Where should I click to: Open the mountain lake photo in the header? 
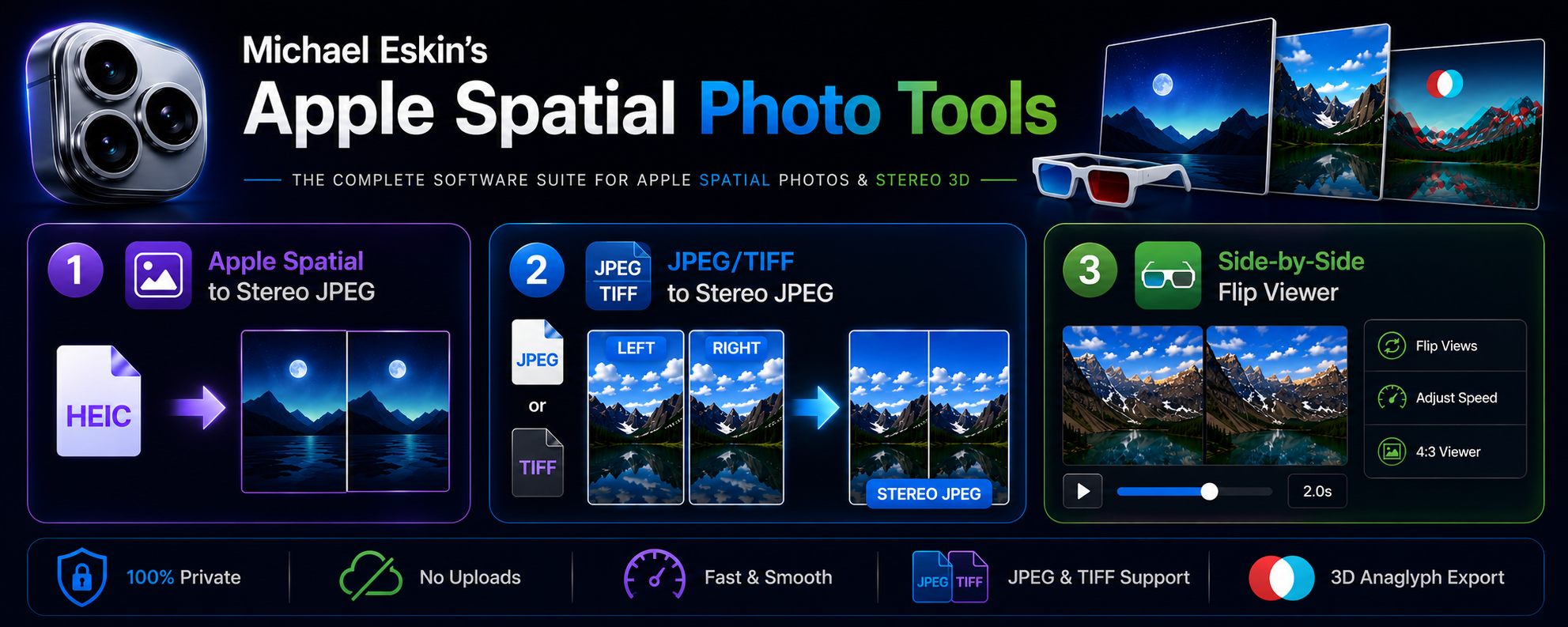coord(1330,111)
